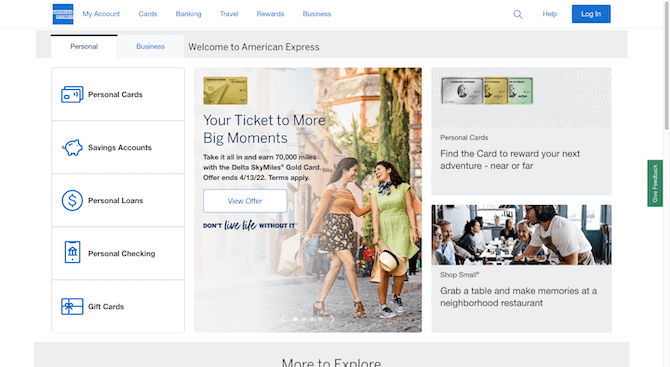Image resolution: width=670 pixels, height=367 pixels.
Task: Click the "Welcome to American Express" heading
Action: [254, 47]
